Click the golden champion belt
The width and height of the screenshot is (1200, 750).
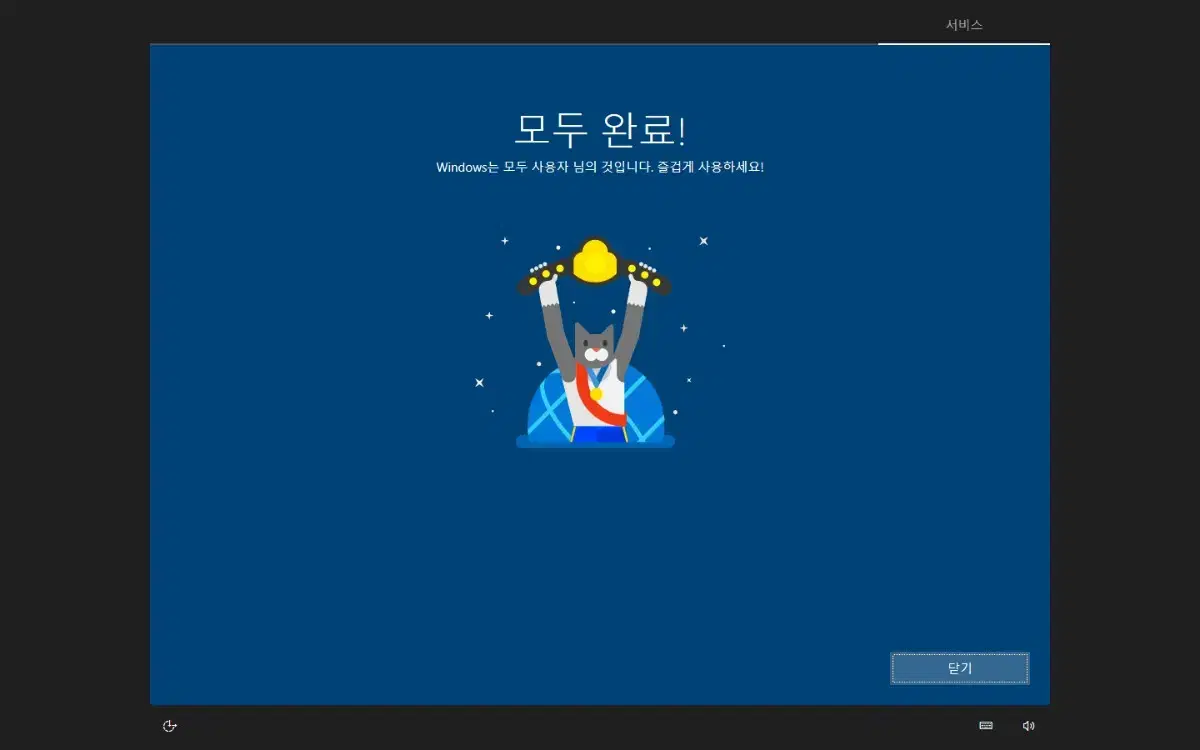click(x=594, y=267)
